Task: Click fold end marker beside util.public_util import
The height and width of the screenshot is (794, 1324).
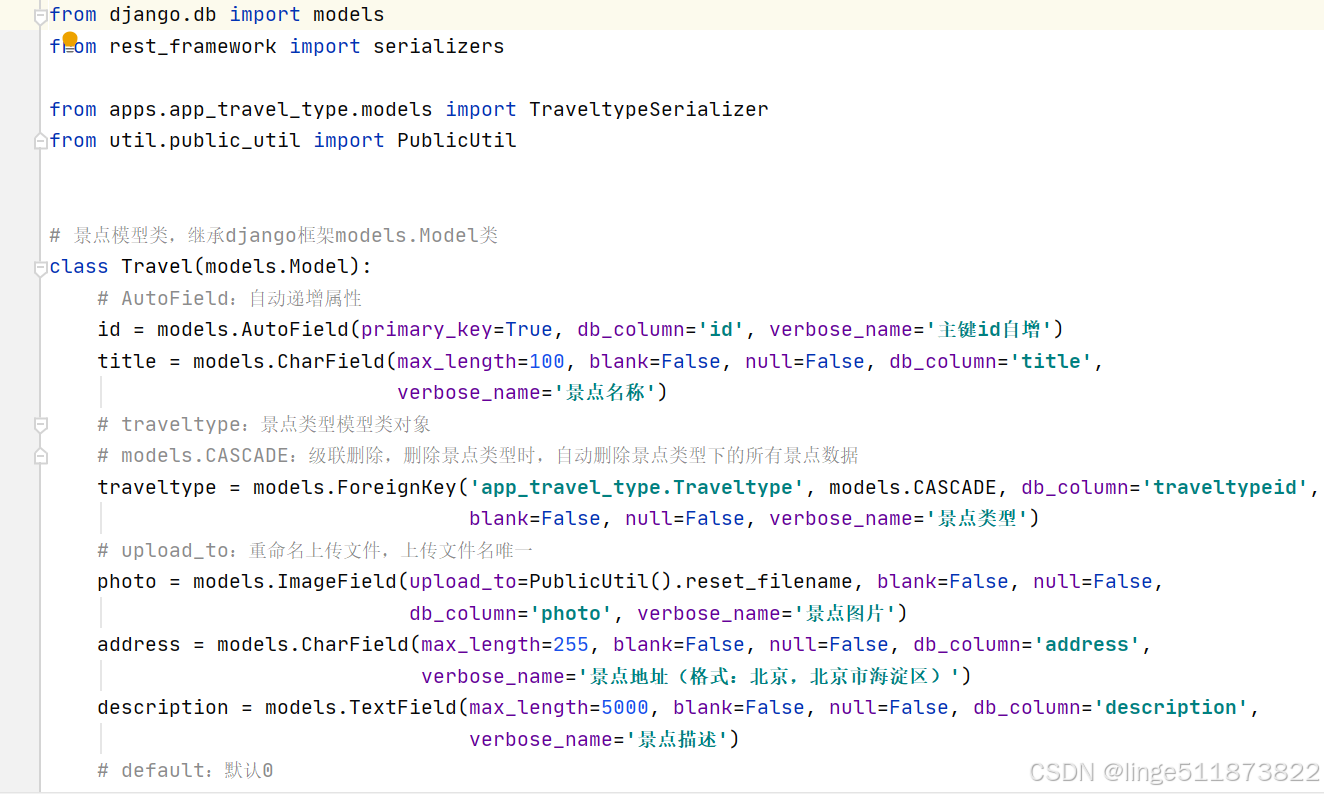Action: click(x=41, y=141)
